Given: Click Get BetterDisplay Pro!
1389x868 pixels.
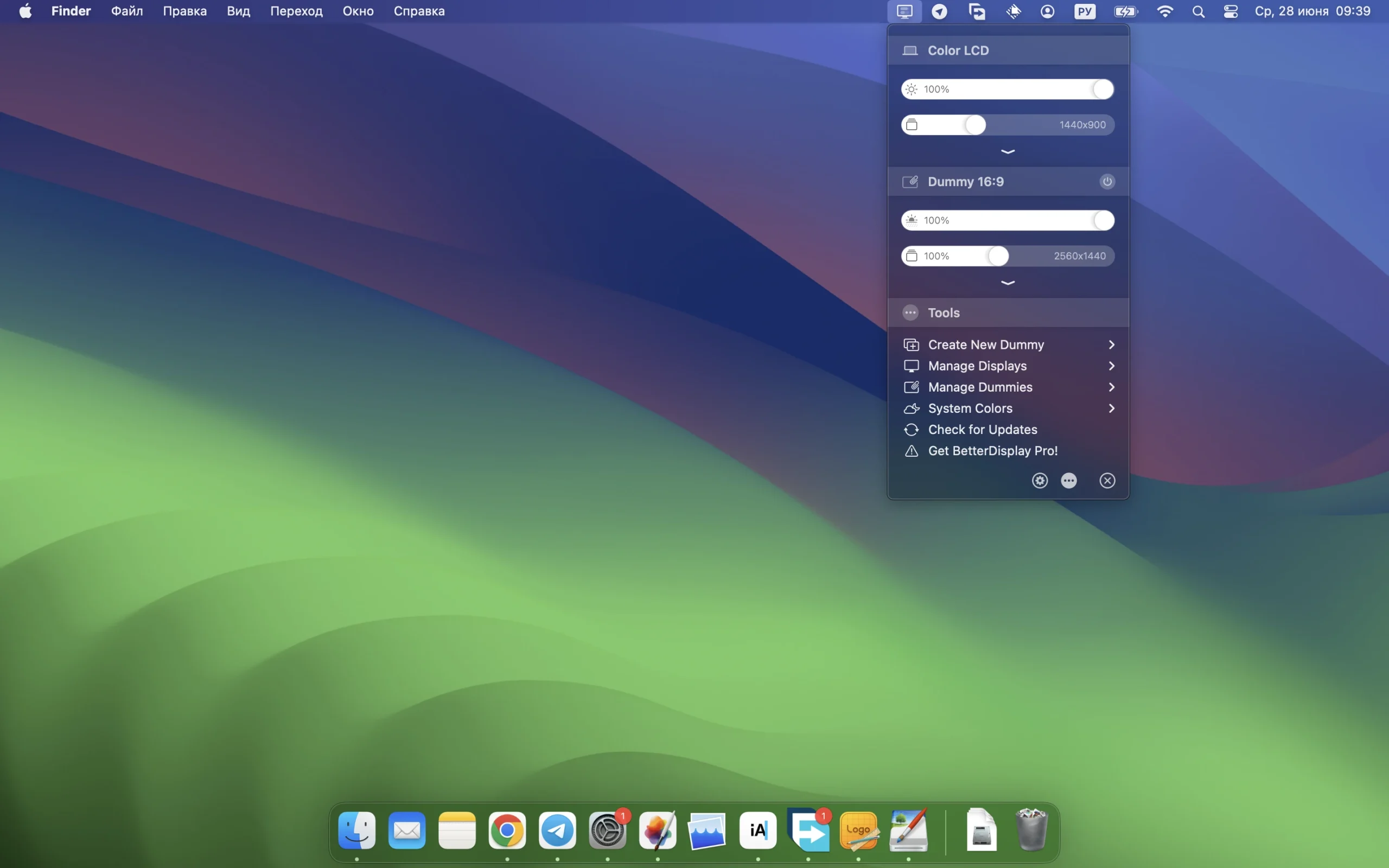Looking at the screenshot, I should click(992, 451).
